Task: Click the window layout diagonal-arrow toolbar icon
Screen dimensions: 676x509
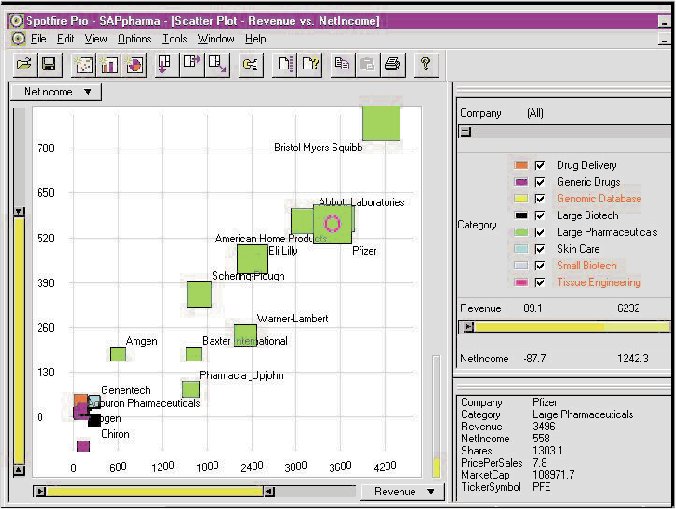Action: click(217, 65)
